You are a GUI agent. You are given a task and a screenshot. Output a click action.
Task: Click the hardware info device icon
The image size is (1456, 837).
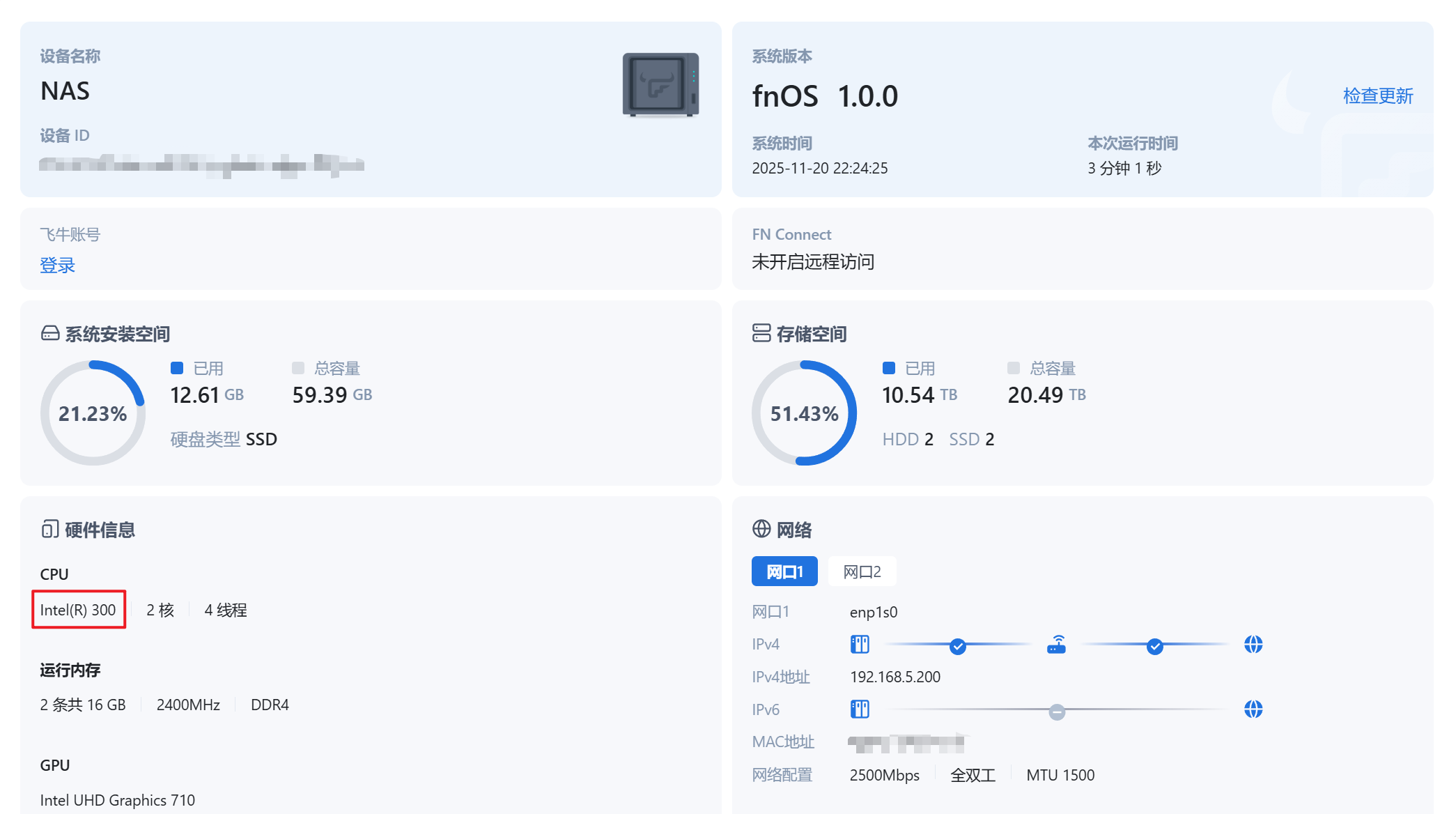(49, 530)
